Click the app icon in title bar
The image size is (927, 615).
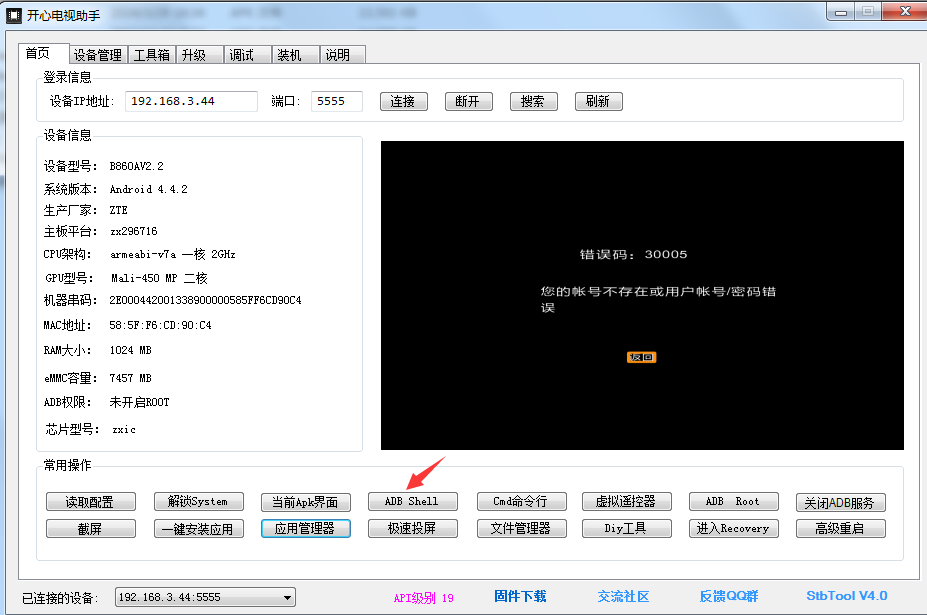click(14, 13)
